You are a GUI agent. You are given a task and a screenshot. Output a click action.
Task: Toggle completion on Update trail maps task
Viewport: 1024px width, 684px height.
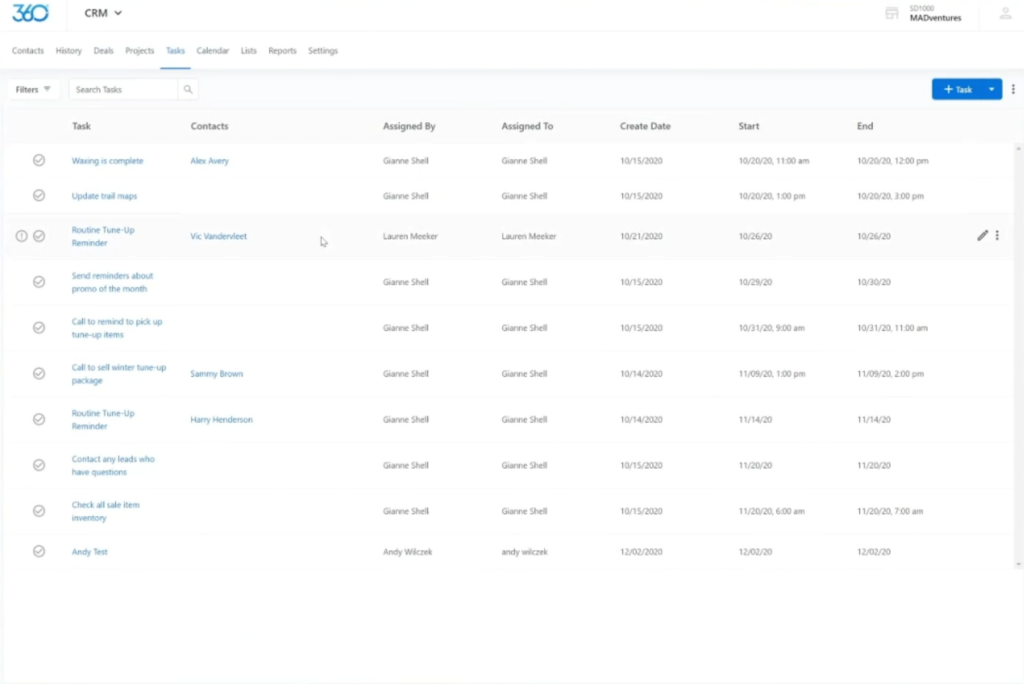click(x=39, y=196)
